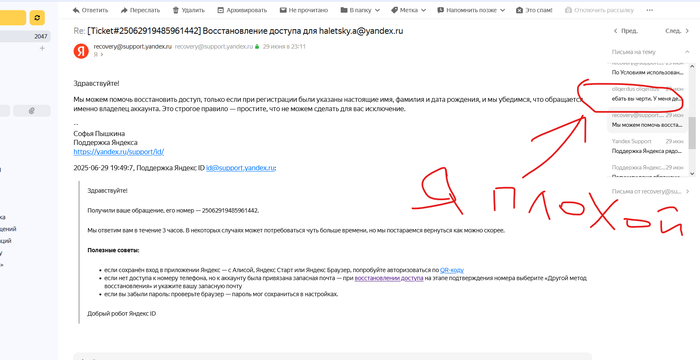Open the QR-коду link
The width and height of the screenshot is (700, 360).
pyautogui.click(x=452, y=270)
